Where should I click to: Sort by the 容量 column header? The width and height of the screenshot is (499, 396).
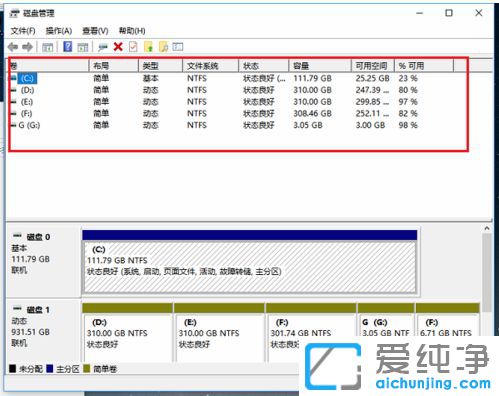(320, 66)
